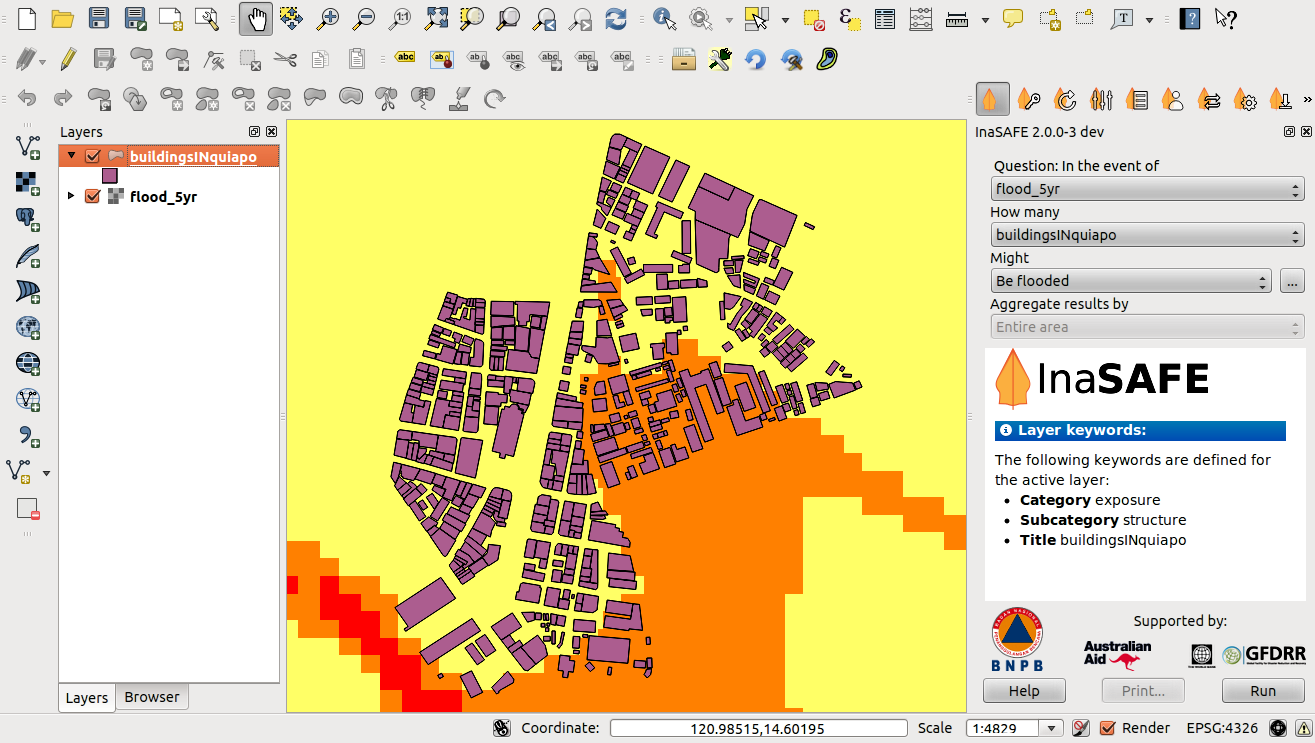Open the Be flooded function dropdown
This screenshot has width=1315, height=743.
click(1130, 281)
